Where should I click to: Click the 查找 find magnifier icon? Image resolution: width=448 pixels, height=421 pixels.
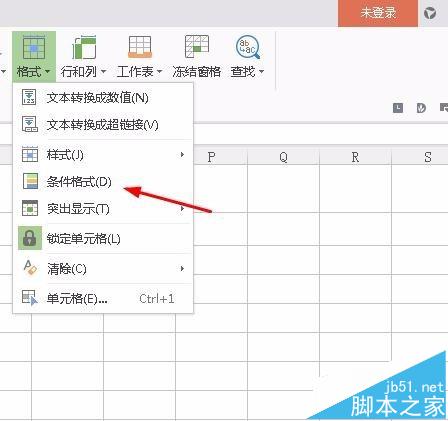248,47
